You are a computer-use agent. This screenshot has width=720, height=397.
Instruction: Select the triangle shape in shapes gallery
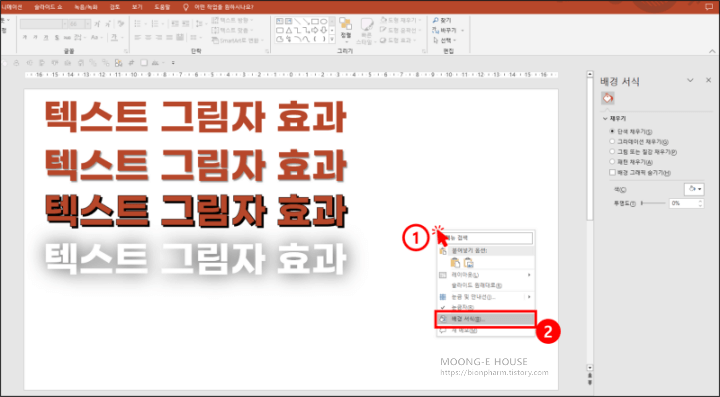(x=288, y=30)
